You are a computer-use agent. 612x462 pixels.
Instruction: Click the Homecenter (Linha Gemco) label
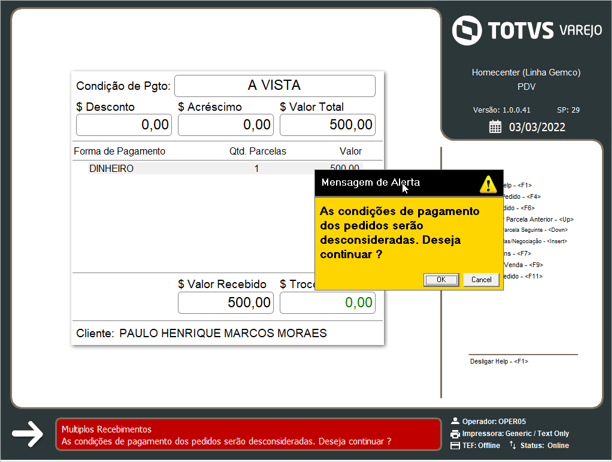pyautogui.click(x=526, y=73)
